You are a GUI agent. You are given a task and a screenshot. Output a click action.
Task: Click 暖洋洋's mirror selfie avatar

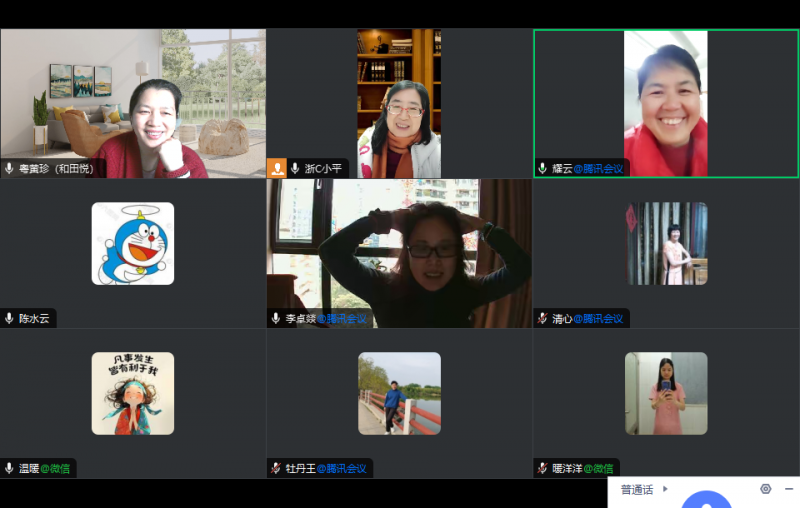pos(666,393)
